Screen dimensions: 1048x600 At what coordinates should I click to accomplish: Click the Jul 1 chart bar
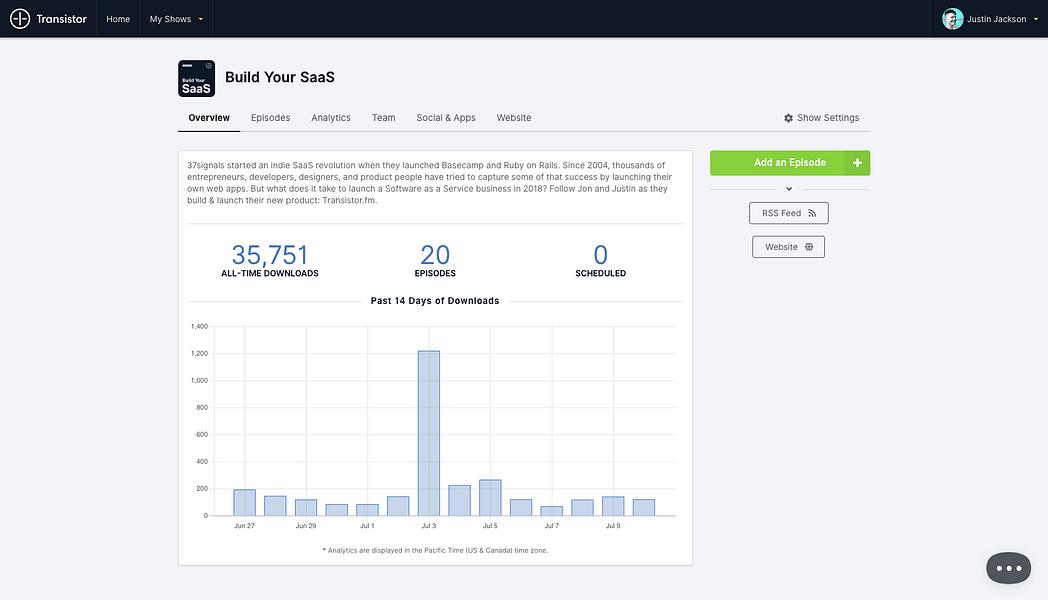point(368,510)
